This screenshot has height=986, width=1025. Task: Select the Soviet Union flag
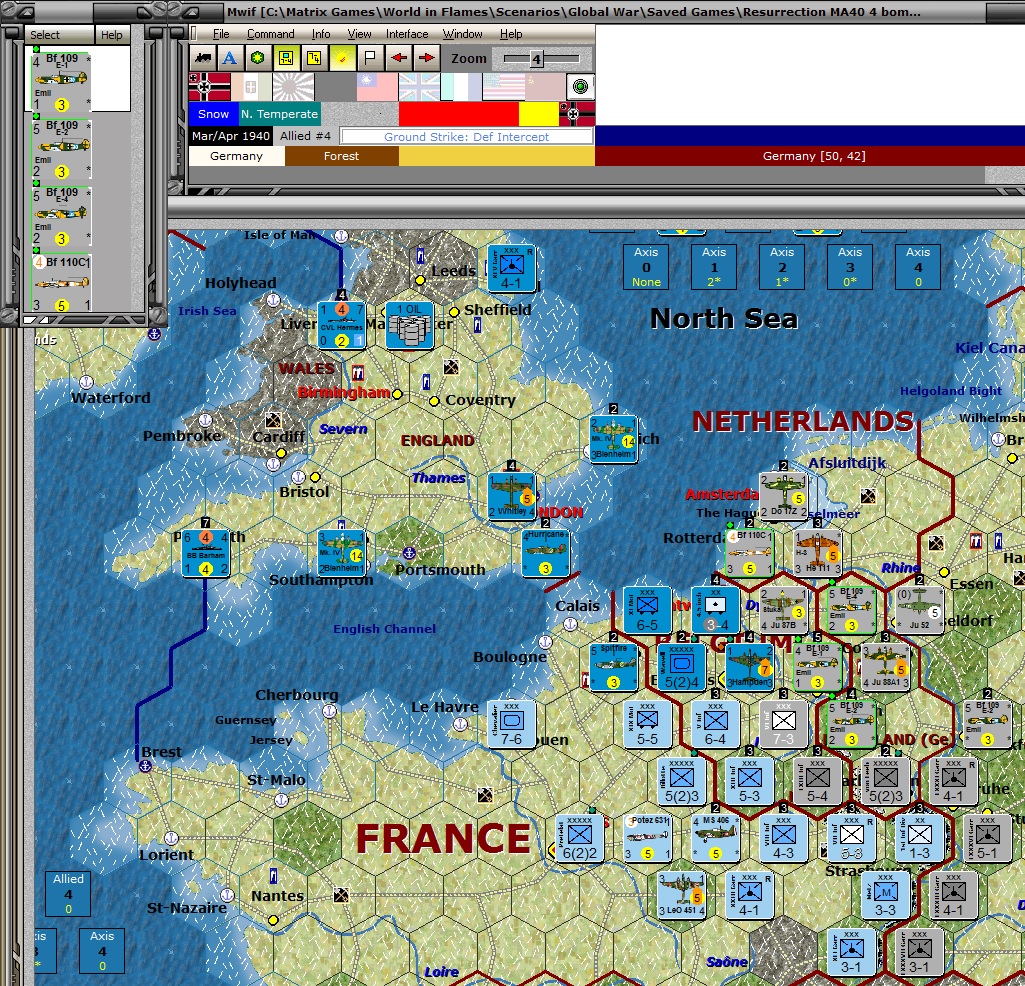pyautogui.click(x=545, y=86)
